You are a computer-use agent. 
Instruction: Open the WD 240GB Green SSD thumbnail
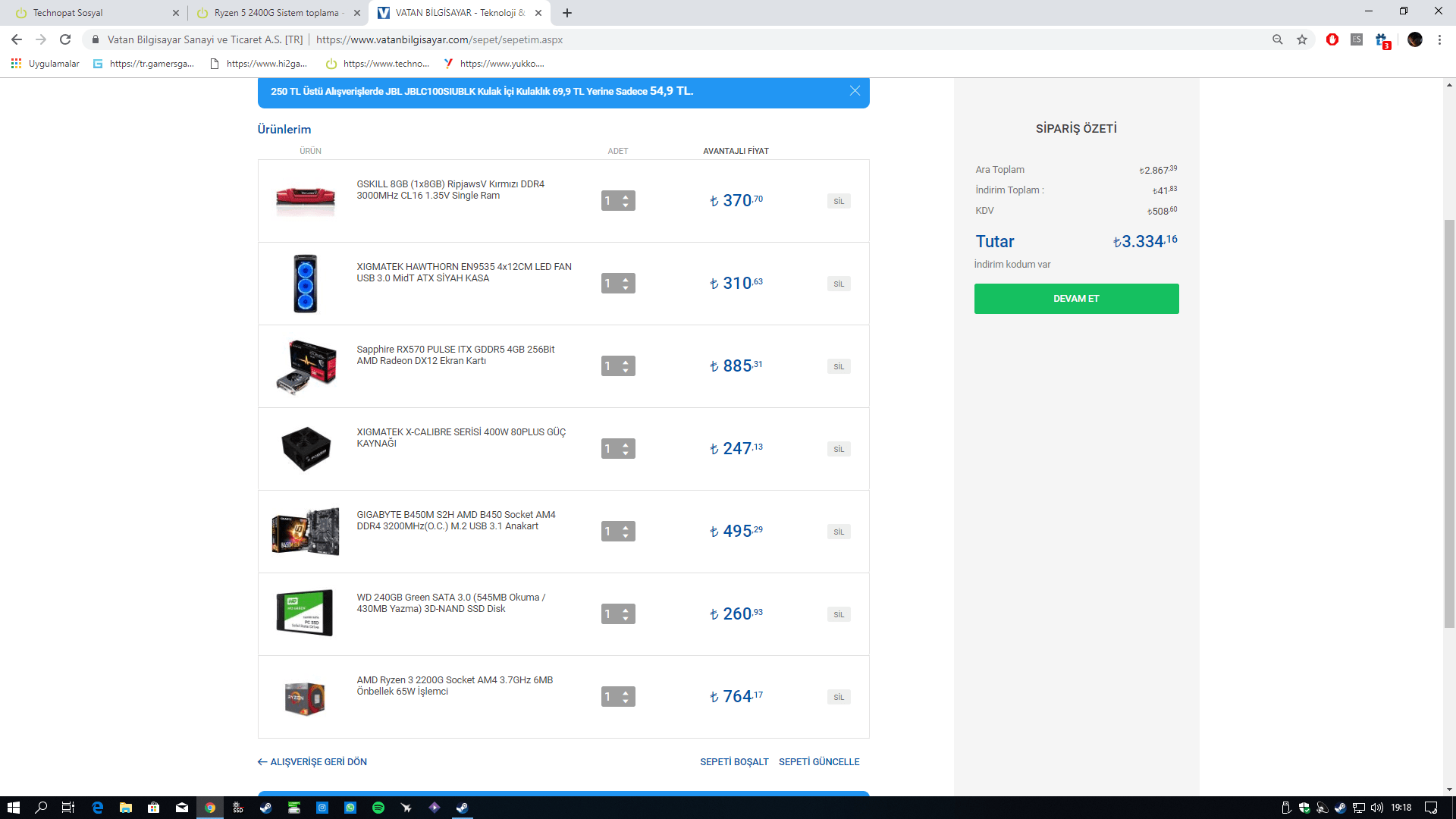pos(305,613)
